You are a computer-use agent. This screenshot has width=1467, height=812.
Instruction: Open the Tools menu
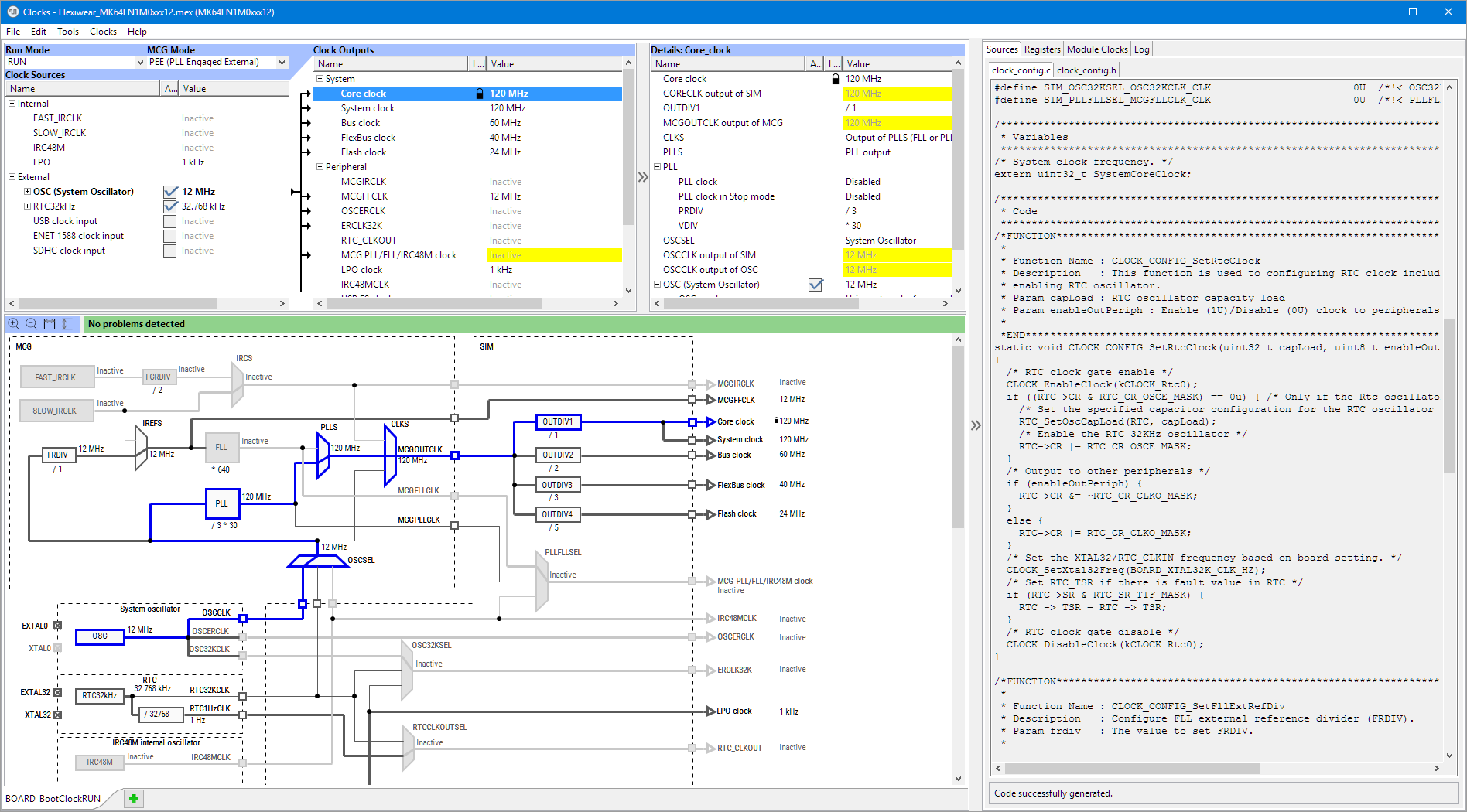click(x=67, y=32)
